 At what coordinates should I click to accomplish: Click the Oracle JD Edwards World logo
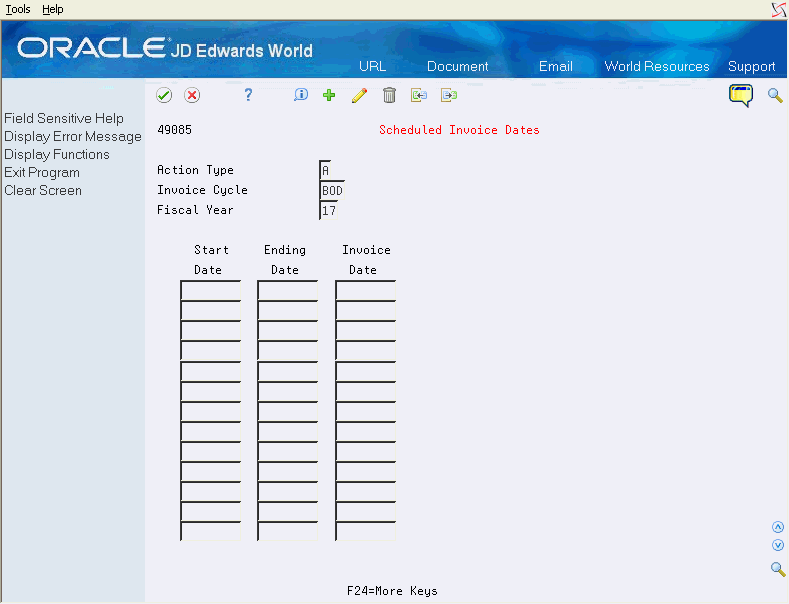click(165, 49)
